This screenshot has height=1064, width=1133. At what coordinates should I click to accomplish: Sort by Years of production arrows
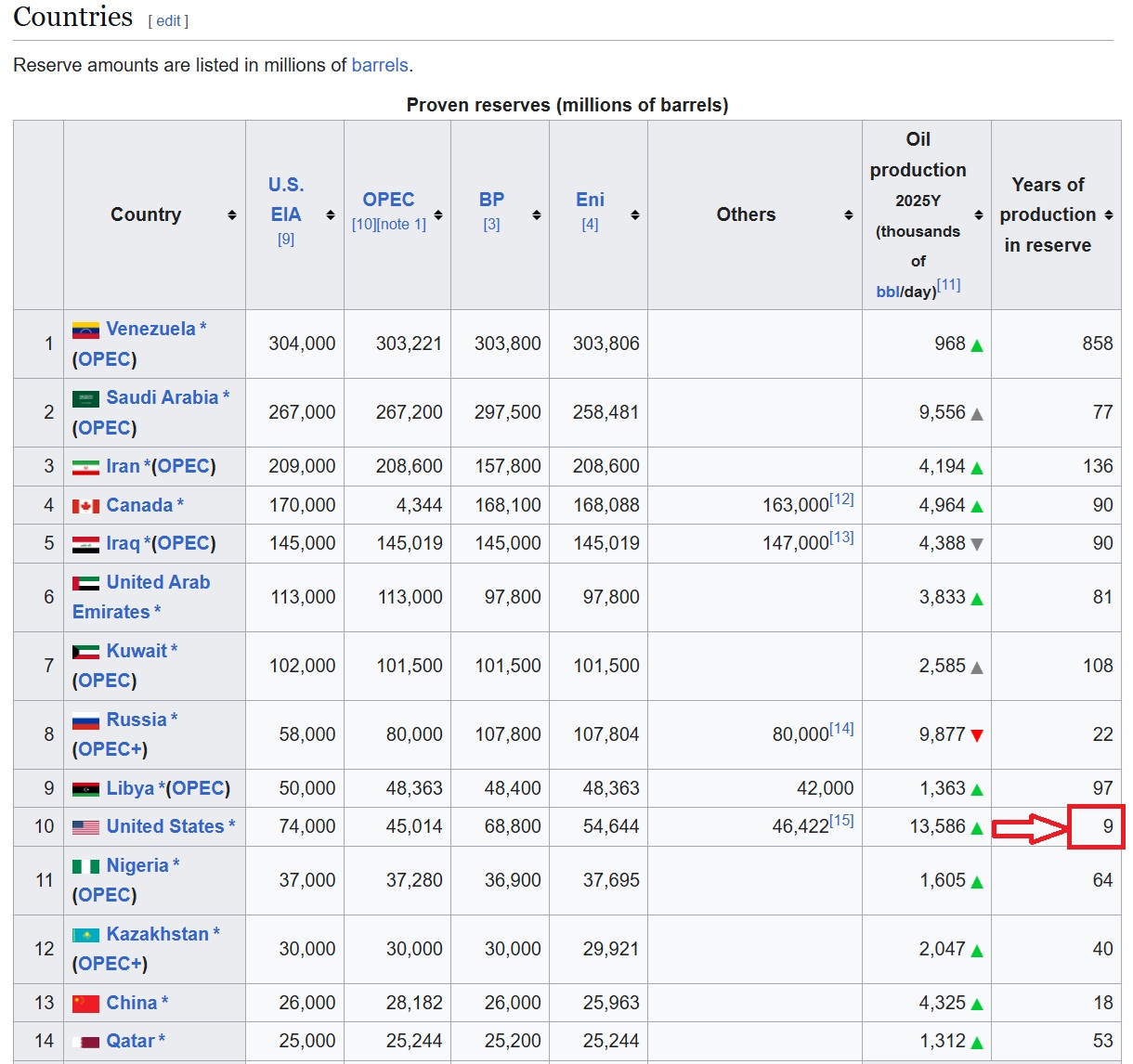coord(1108,214)
